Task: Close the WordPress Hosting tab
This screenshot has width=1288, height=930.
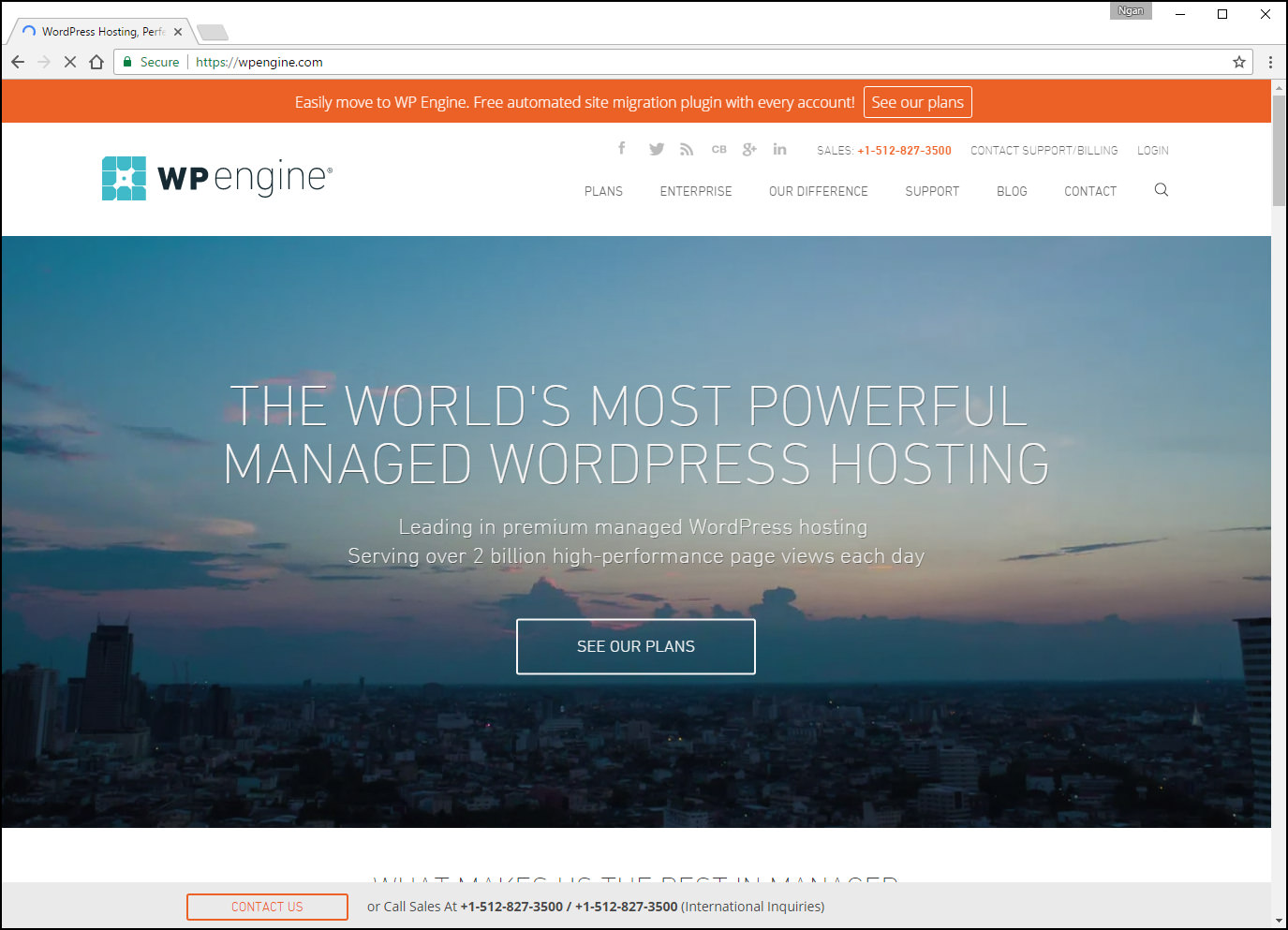Action: pyautogui.click(x=178, y=32)
